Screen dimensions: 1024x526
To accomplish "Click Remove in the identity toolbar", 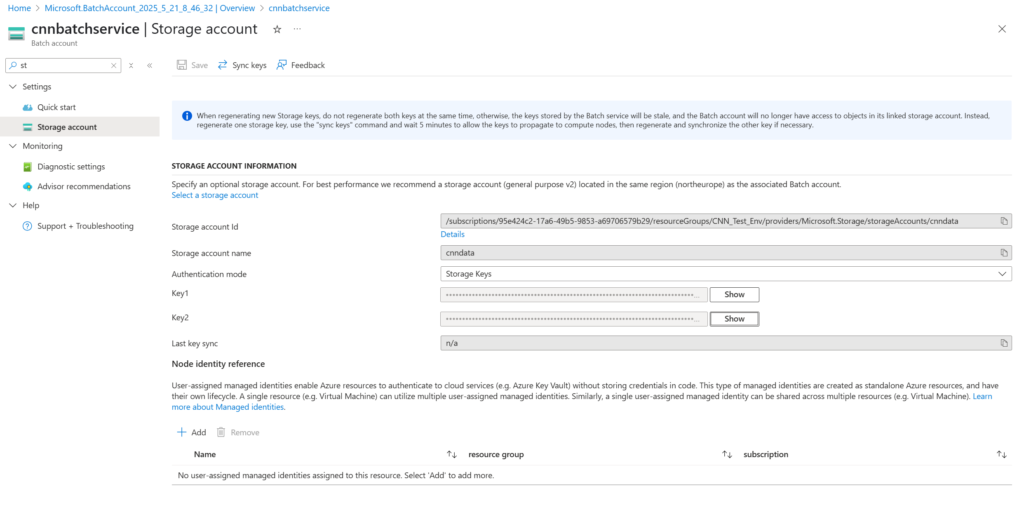I will pos(238,433).
